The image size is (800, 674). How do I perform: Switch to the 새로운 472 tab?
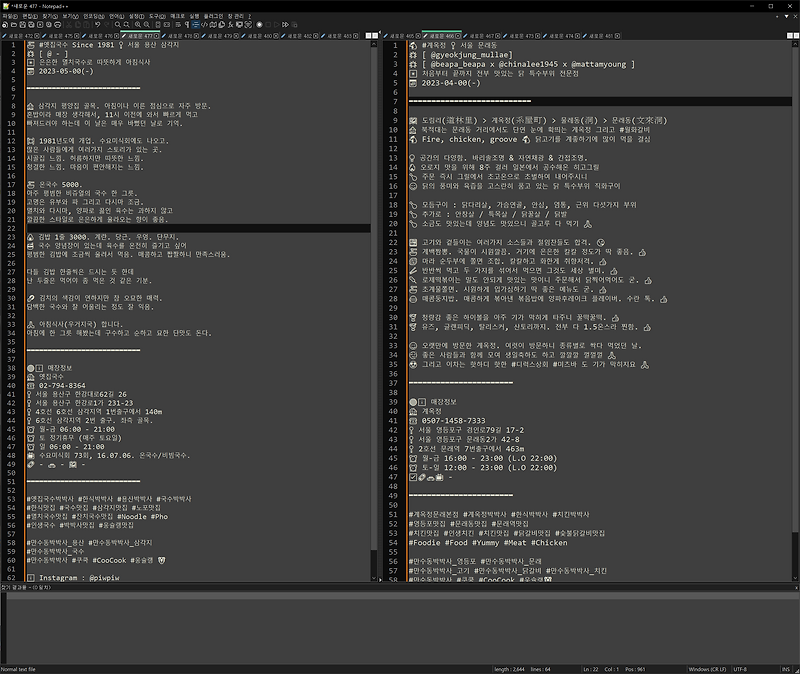pos(21,36)
